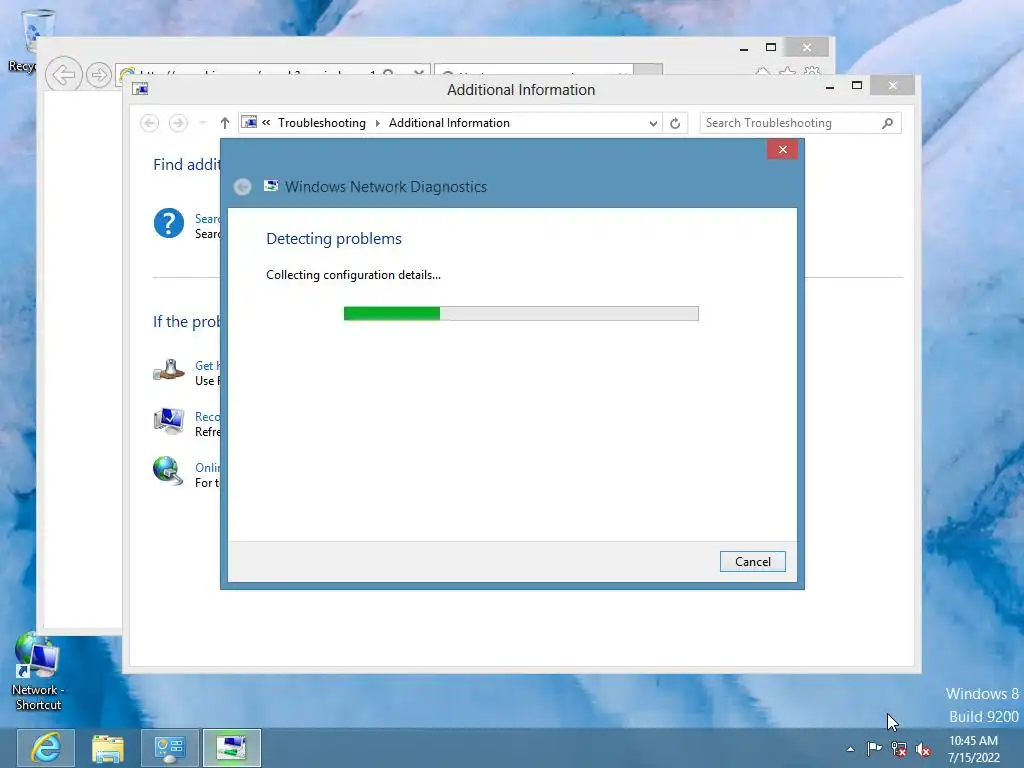The width and height of the screenshot is (1024, 768).
Task: Maximize the Internet Explorer window
Action: pos(771,48)
